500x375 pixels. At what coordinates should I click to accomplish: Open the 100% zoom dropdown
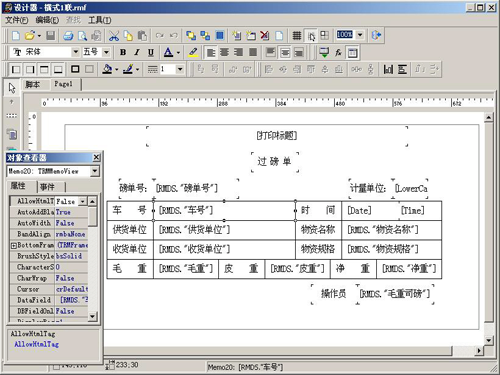tap(360, 35)
